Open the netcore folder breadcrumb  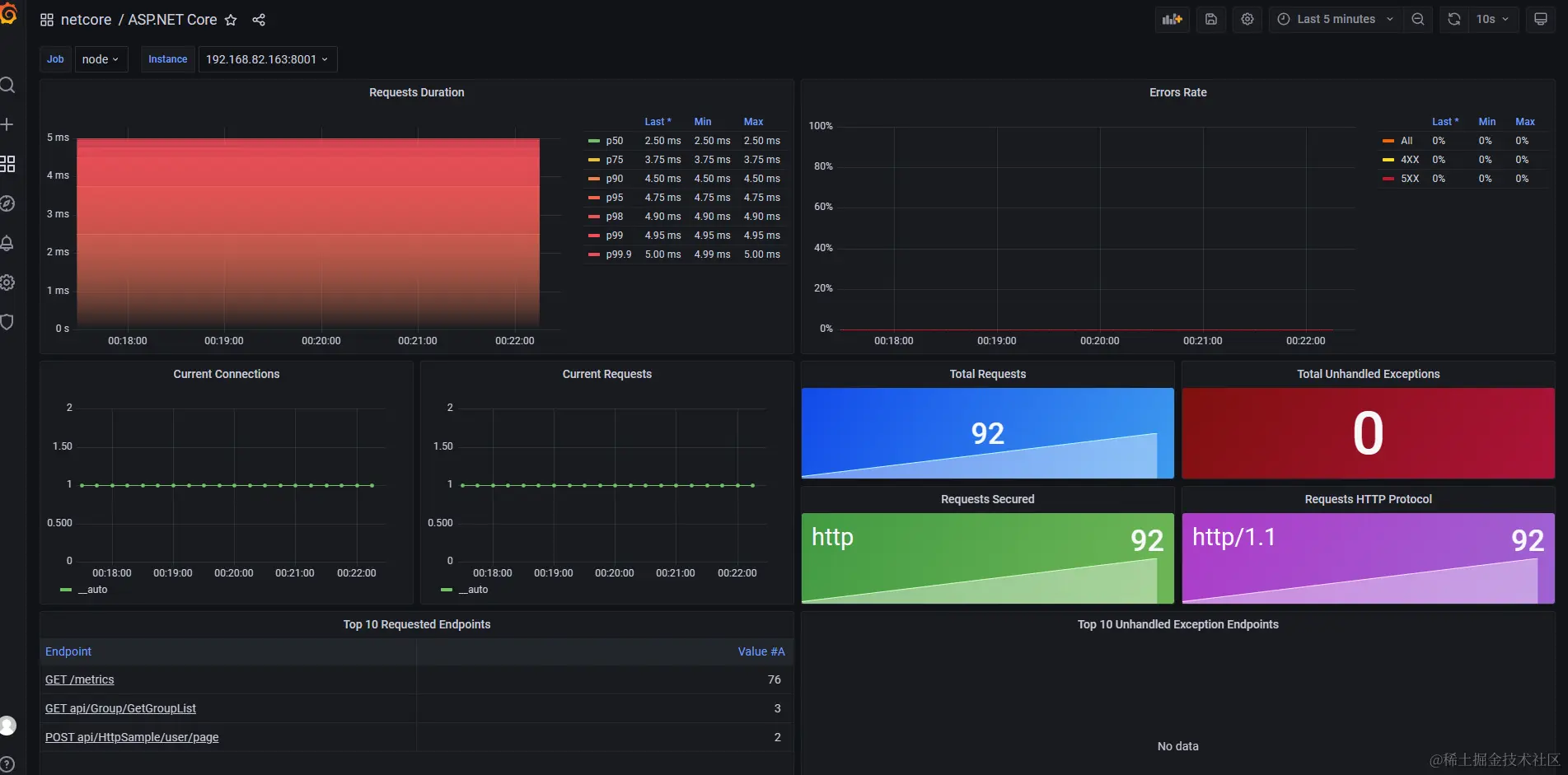tap(86, 20)
